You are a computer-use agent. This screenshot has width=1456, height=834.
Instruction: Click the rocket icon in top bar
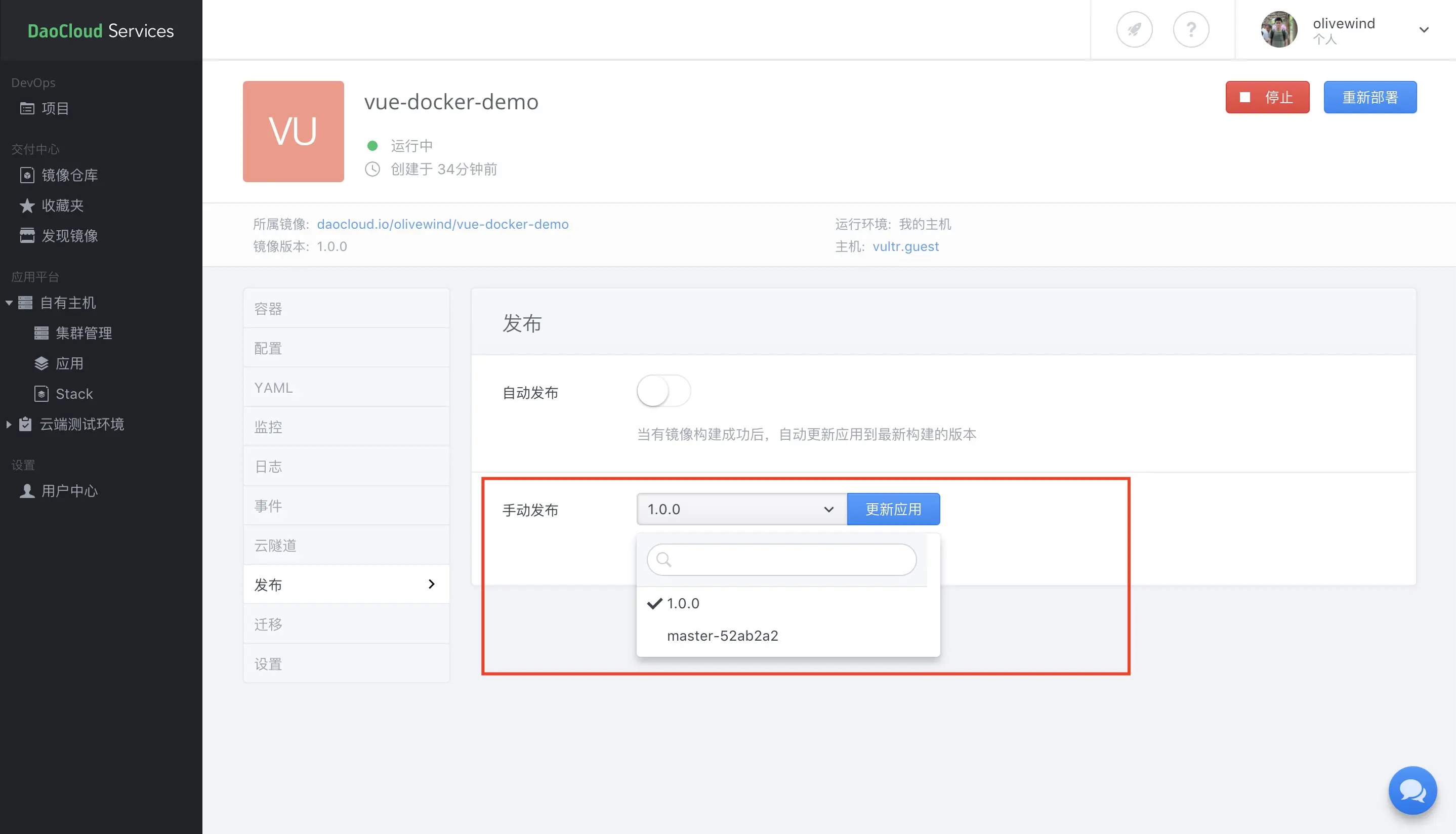[1134, 29]
